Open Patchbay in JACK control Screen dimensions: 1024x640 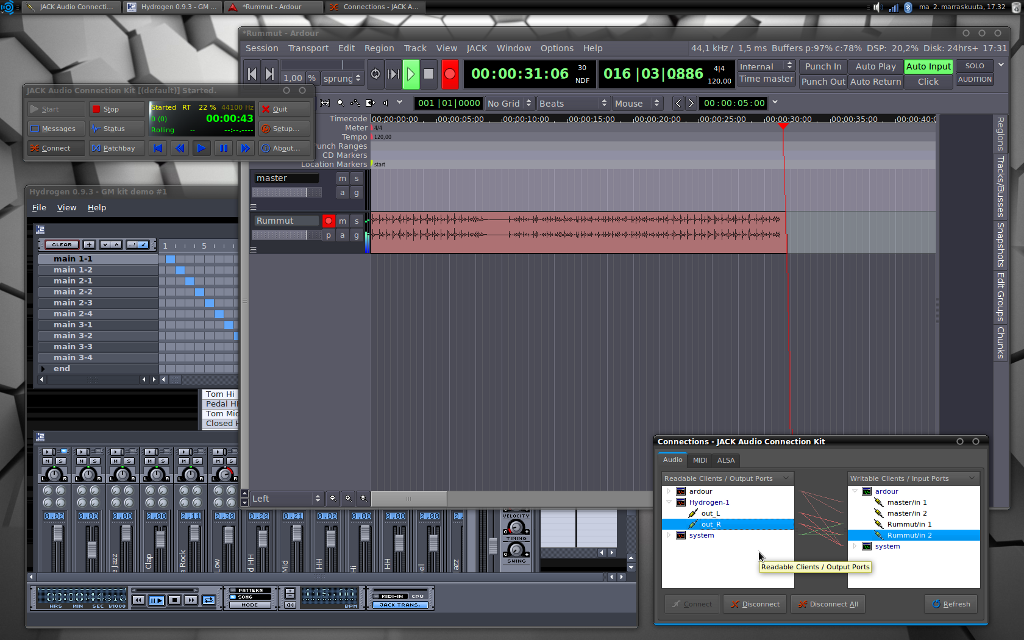point(116,148)
